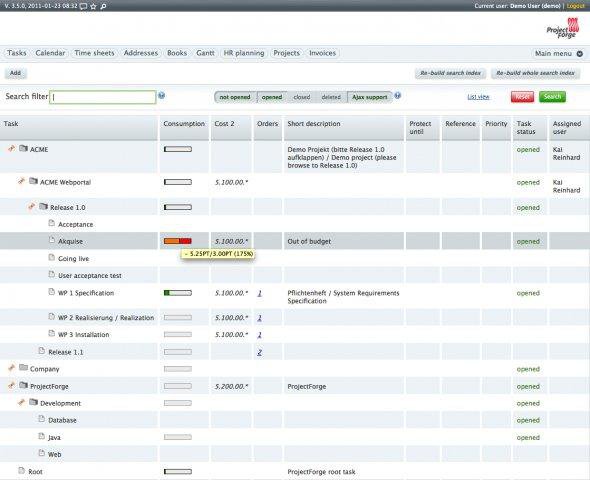The height and width of the screenshot is (480, 590).
Task: Focus the Search filter input field
Action: click(102, 97)
